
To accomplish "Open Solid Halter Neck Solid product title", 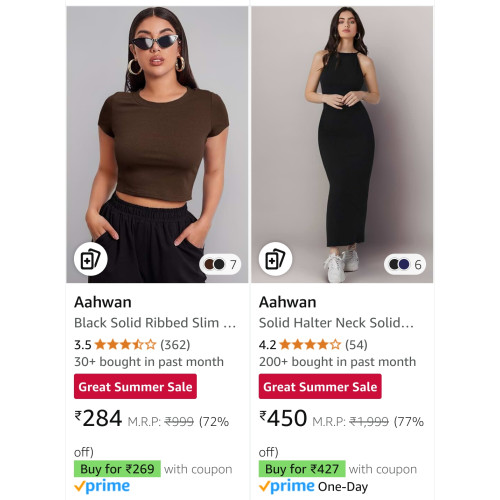I will tap(336, 323).
